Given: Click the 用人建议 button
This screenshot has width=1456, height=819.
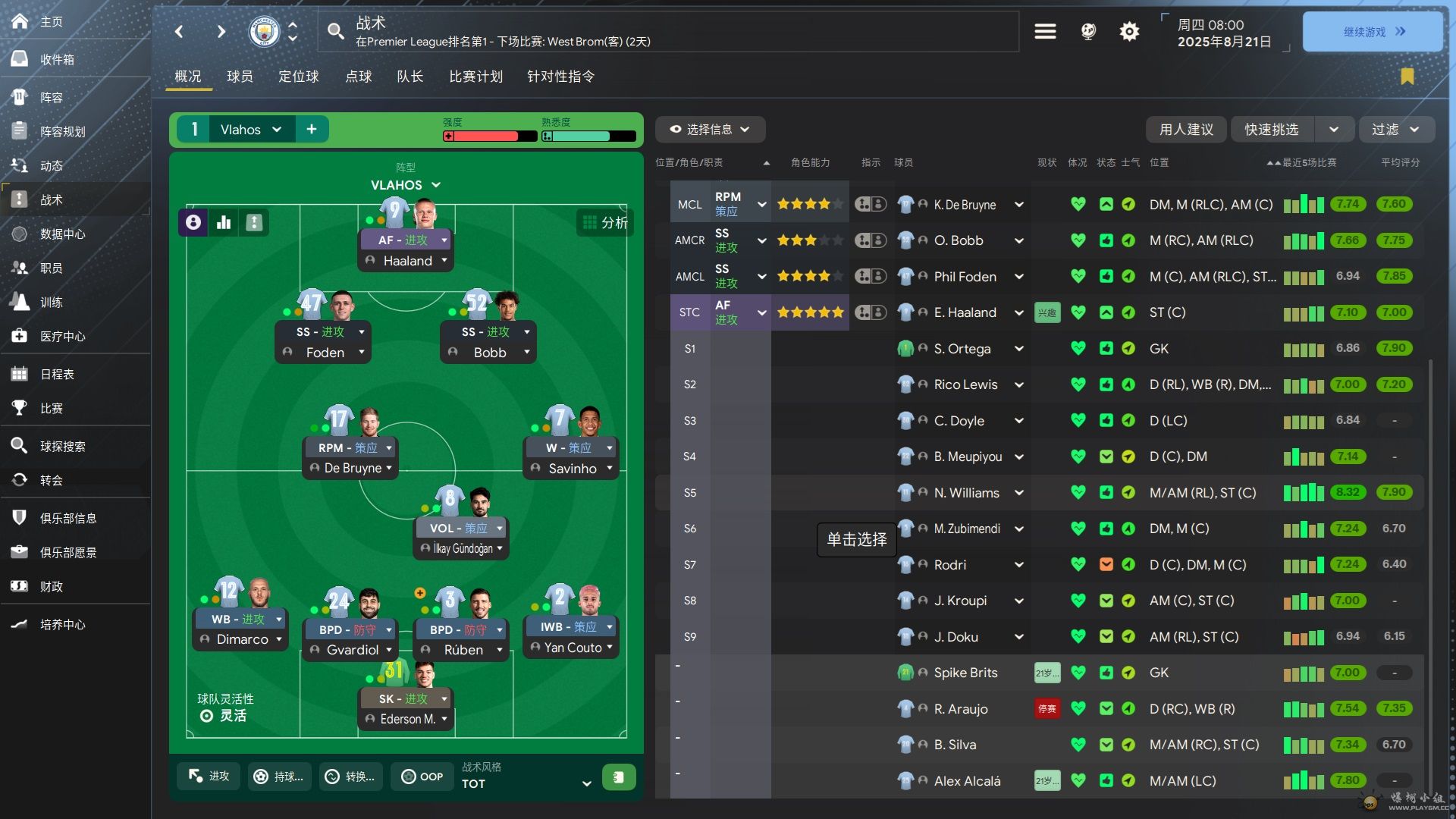Looking at the screenshot, I should (x=1186, y=130).
